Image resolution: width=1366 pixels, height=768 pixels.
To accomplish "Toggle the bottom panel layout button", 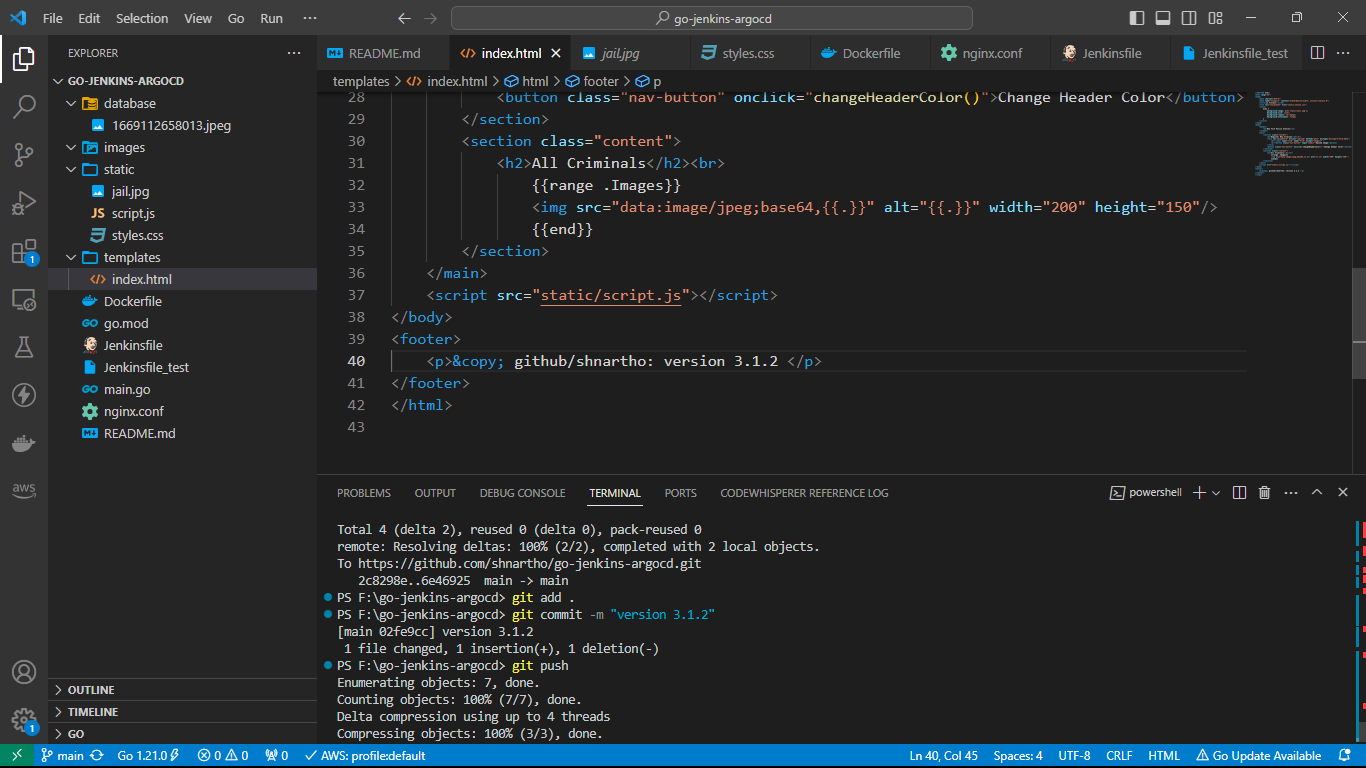I will point(1163,18).
